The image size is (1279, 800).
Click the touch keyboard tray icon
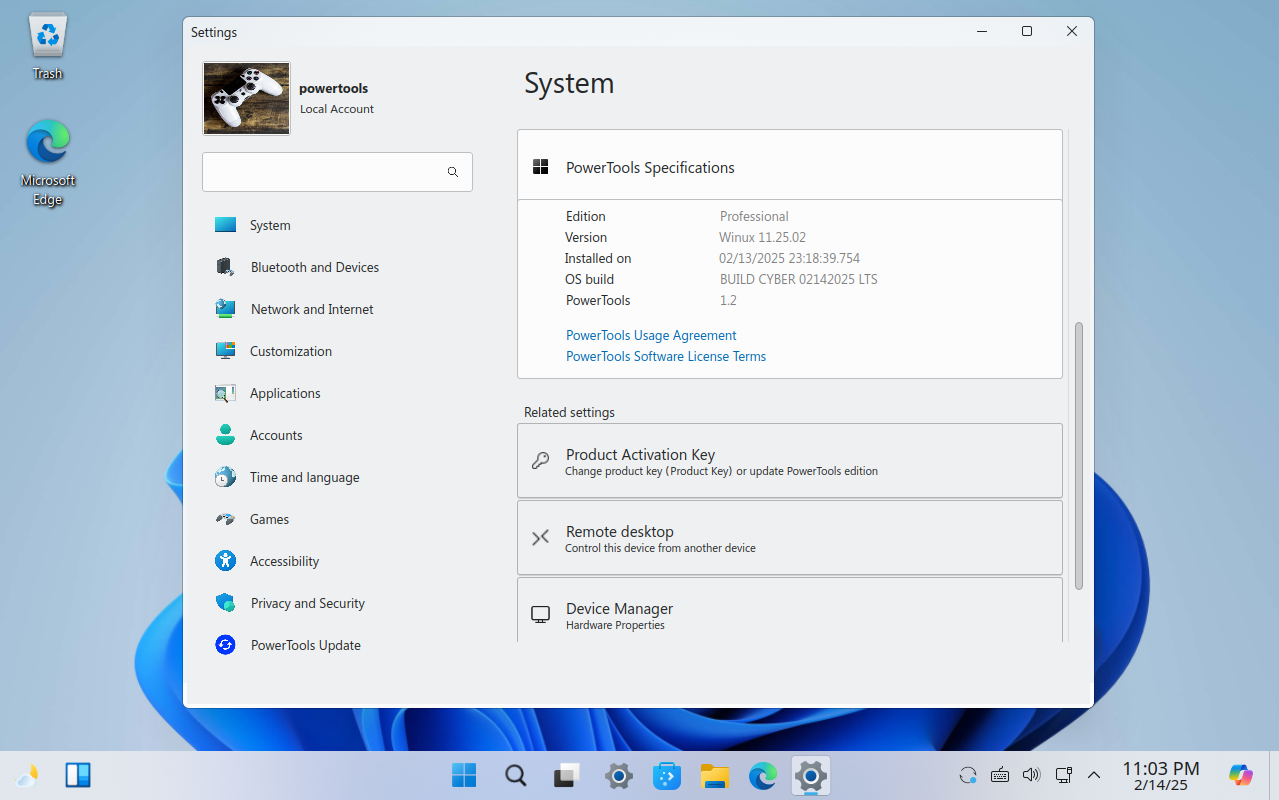coord(999,775)
